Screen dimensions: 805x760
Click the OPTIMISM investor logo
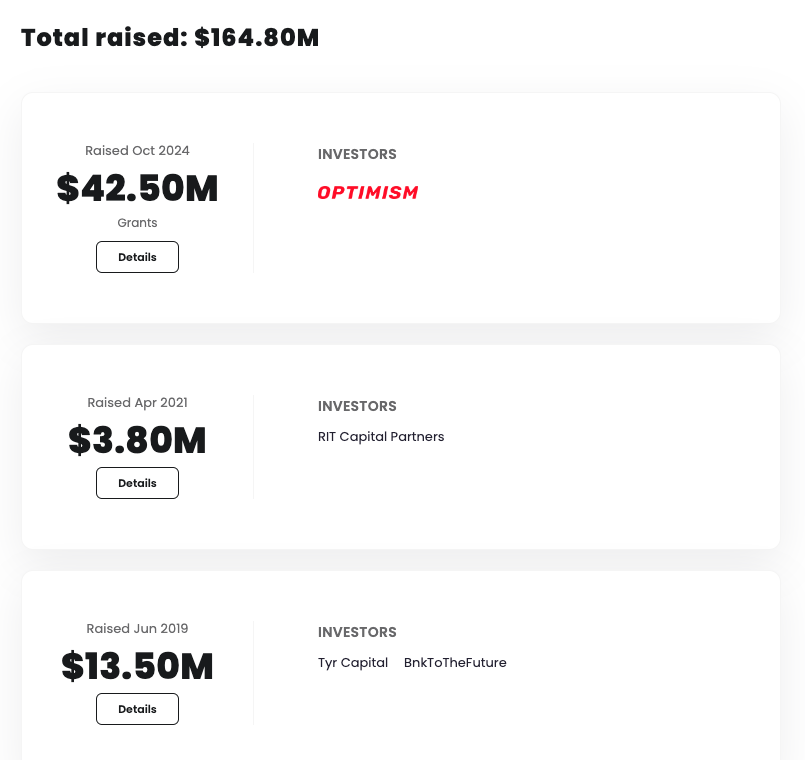click(x=367, y=192)
